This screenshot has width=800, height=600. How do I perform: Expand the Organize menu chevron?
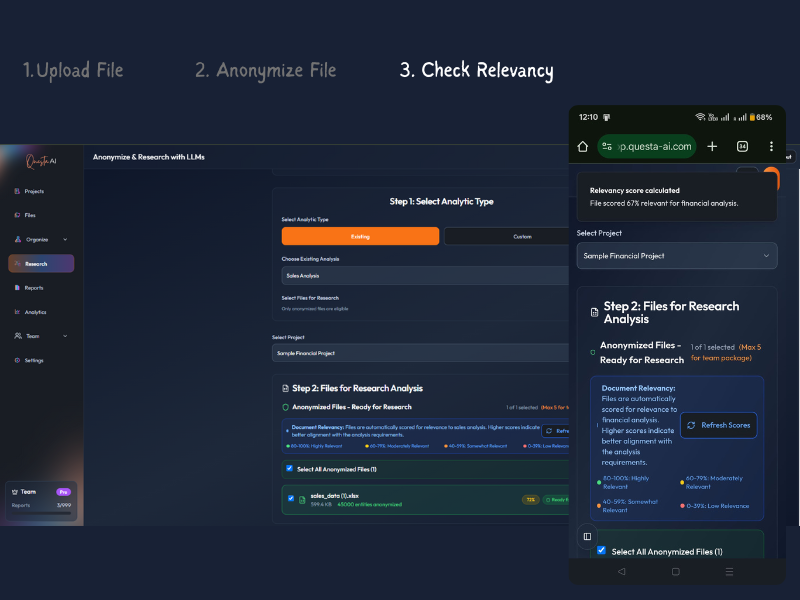point(65,239)
